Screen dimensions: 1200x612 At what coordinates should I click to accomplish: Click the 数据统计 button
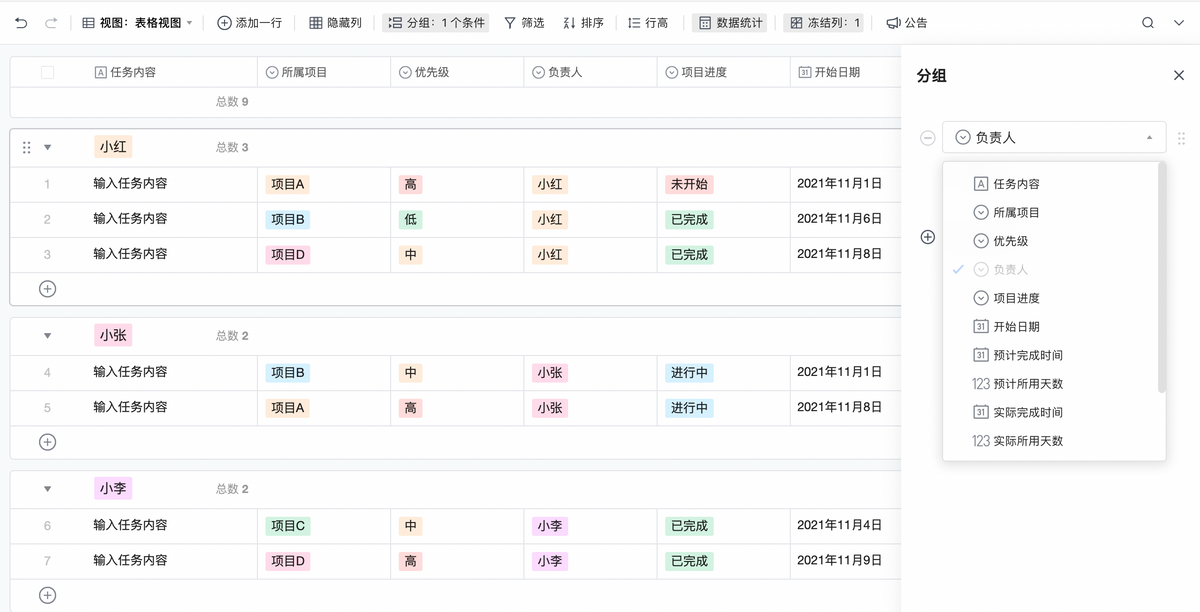[729, 22]
